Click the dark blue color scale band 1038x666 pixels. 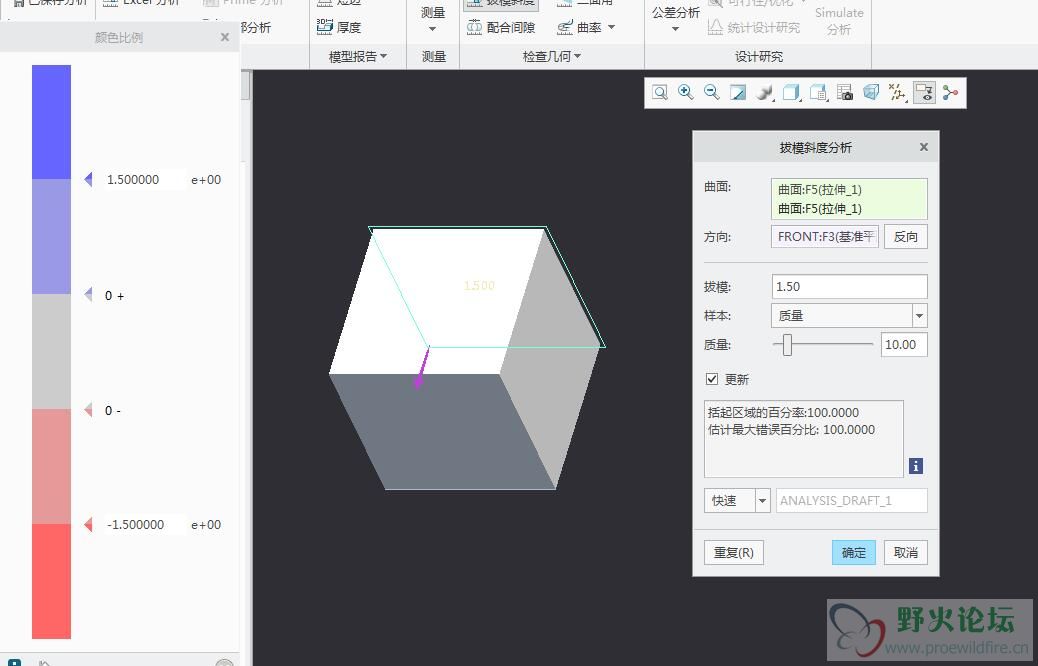[x=52, y=122]
